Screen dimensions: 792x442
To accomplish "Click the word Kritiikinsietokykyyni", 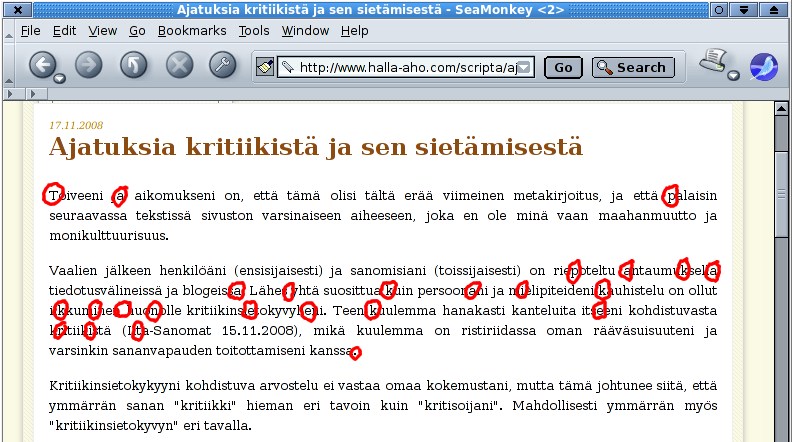I will pos(115,386).
